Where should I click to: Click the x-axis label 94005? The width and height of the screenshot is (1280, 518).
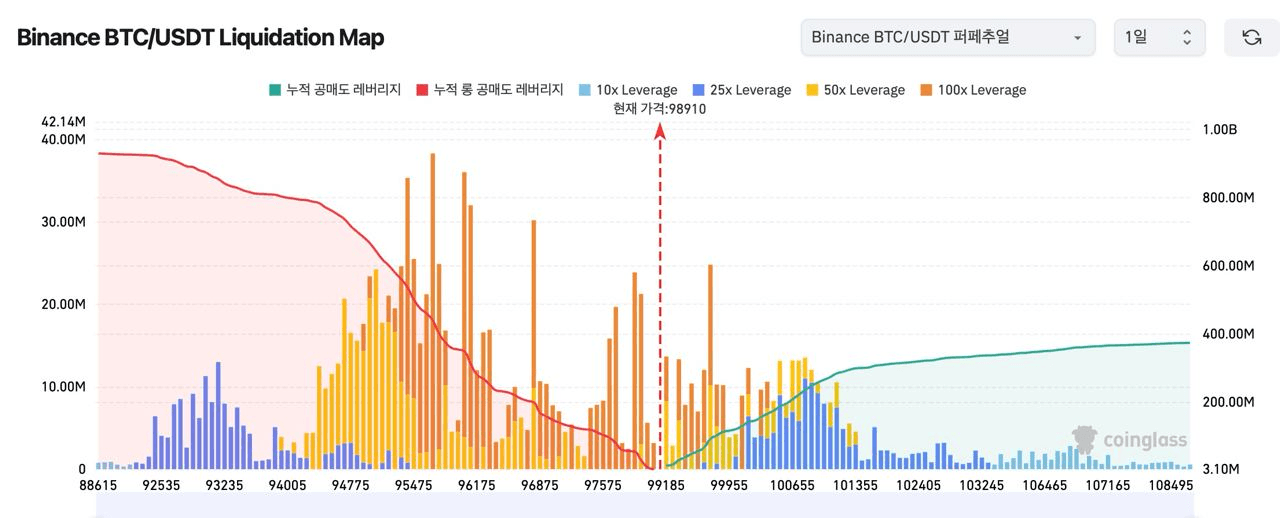pos(287,485)
